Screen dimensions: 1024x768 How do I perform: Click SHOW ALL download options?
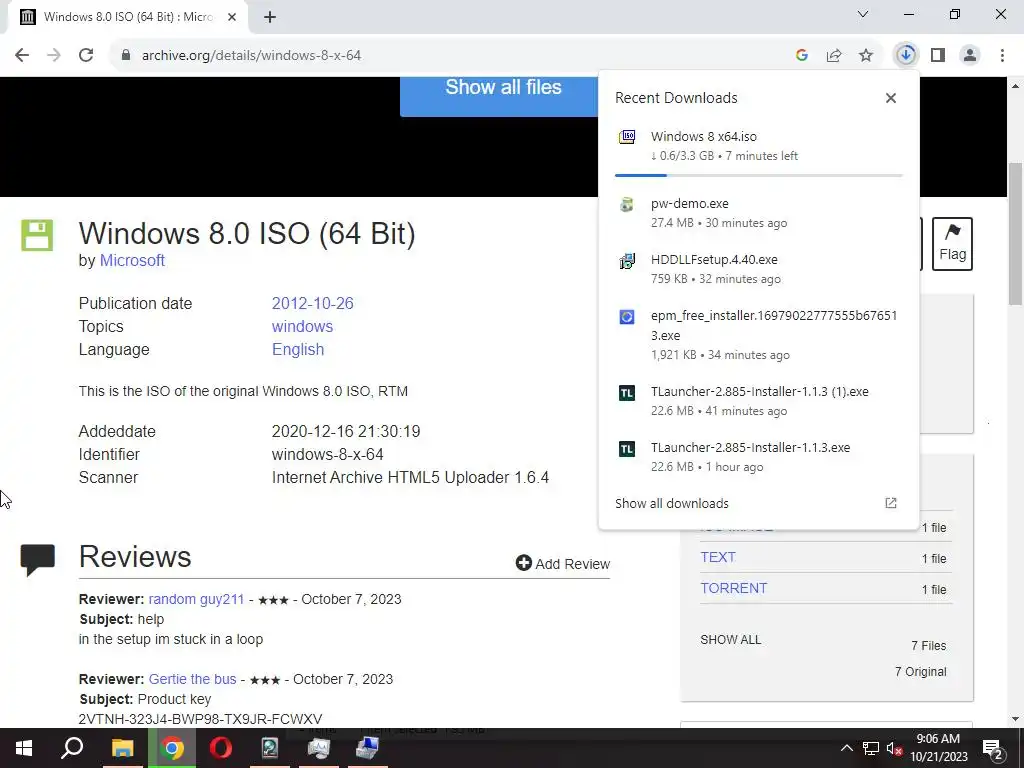pos(730,640)
